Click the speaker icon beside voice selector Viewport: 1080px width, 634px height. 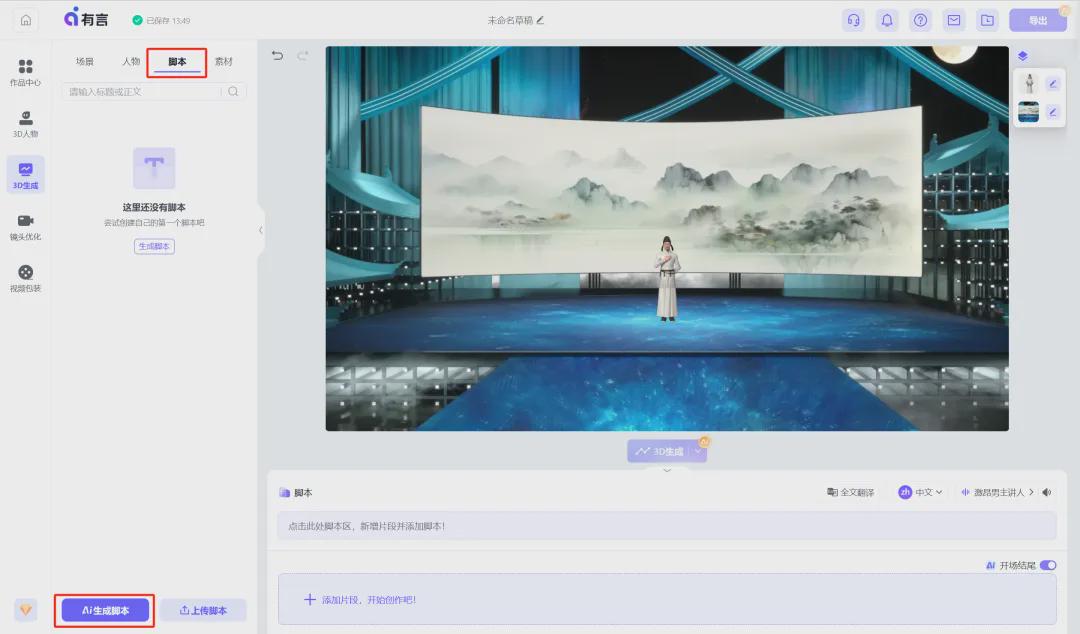(1048, 492)
